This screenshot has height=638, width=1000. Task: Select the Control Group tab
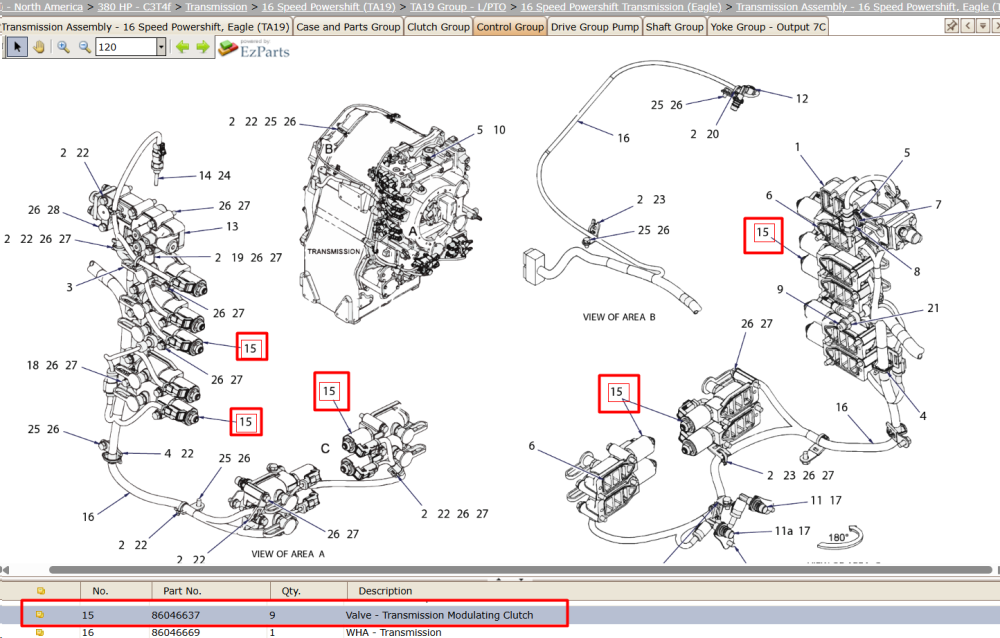(x=510, y=27)
